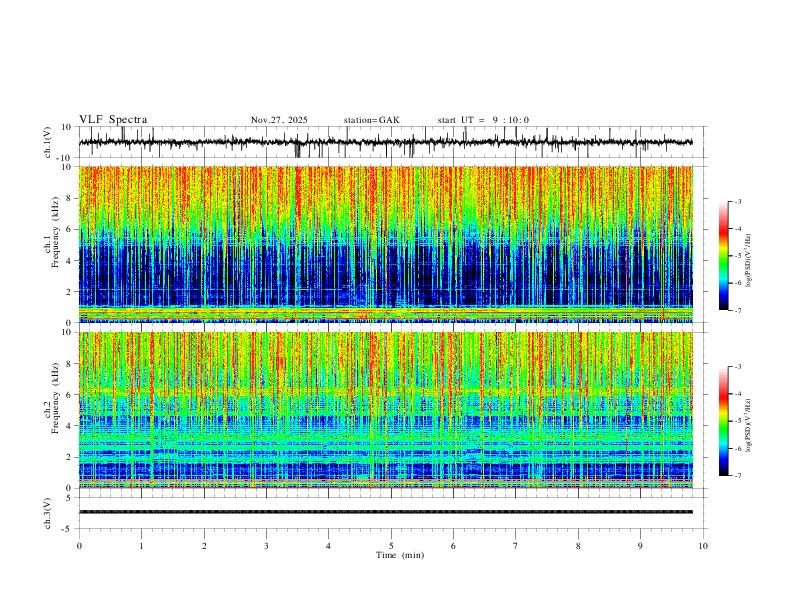
Task: Click the '-3' value on ch.1 color bar
Action: pos(737,202)
